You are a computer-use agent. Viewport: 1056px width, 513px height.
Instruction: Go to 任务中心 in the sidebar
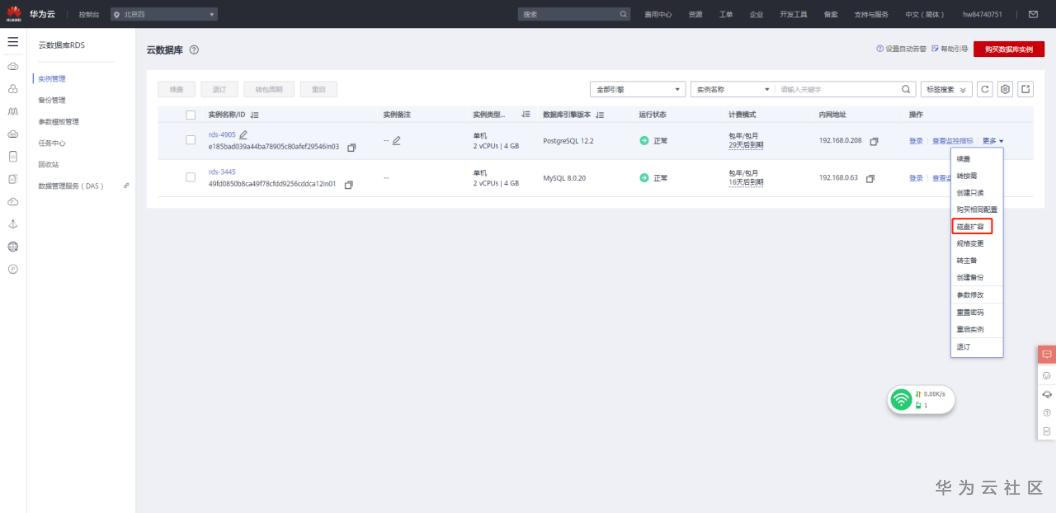click(52, 143)
